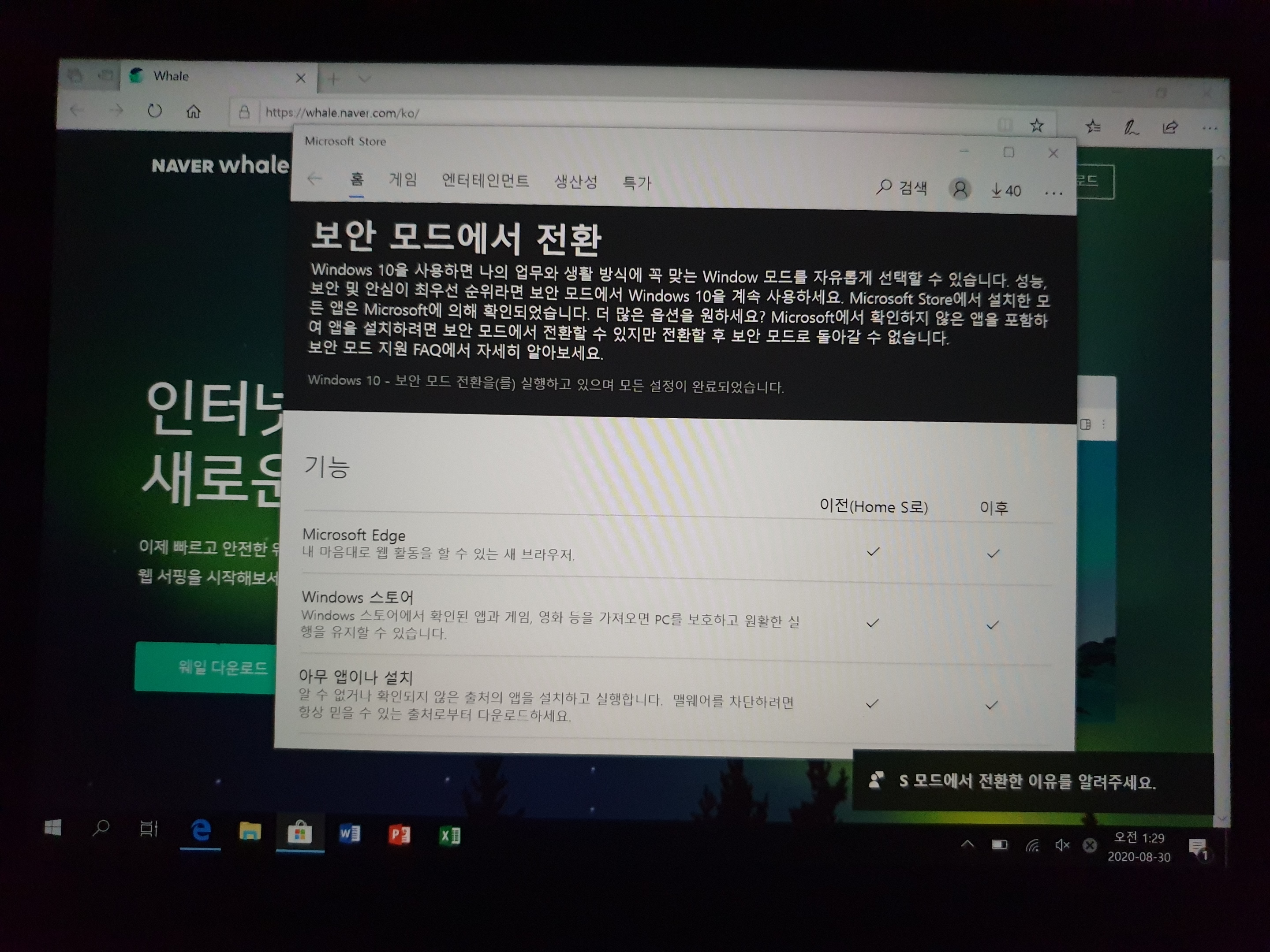Open Edge favorites hub icon
Viewport: 1270px width, 952px height.
tap(1093, 126)
